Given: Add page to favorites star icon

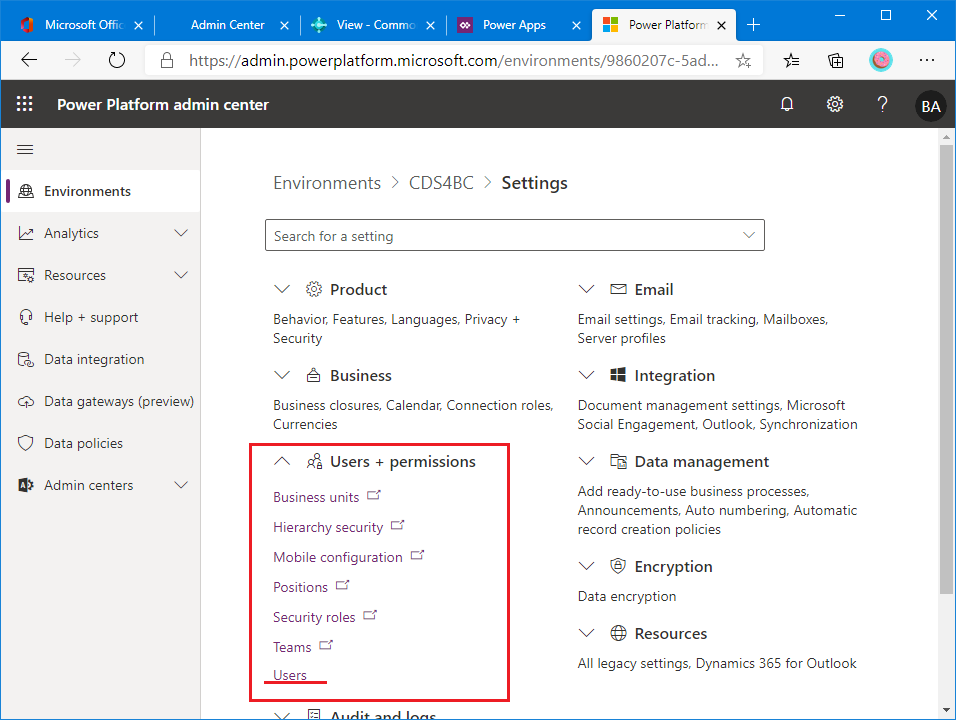Looking at the screenshot, I should (x=743, y=60).
